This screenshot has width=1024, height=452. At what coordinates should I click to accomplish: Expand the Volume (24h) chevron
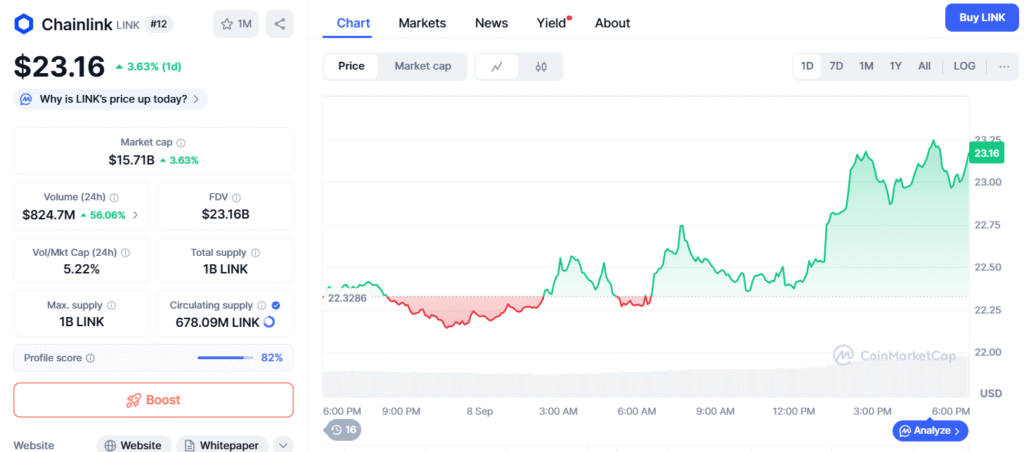pos(135,214)
